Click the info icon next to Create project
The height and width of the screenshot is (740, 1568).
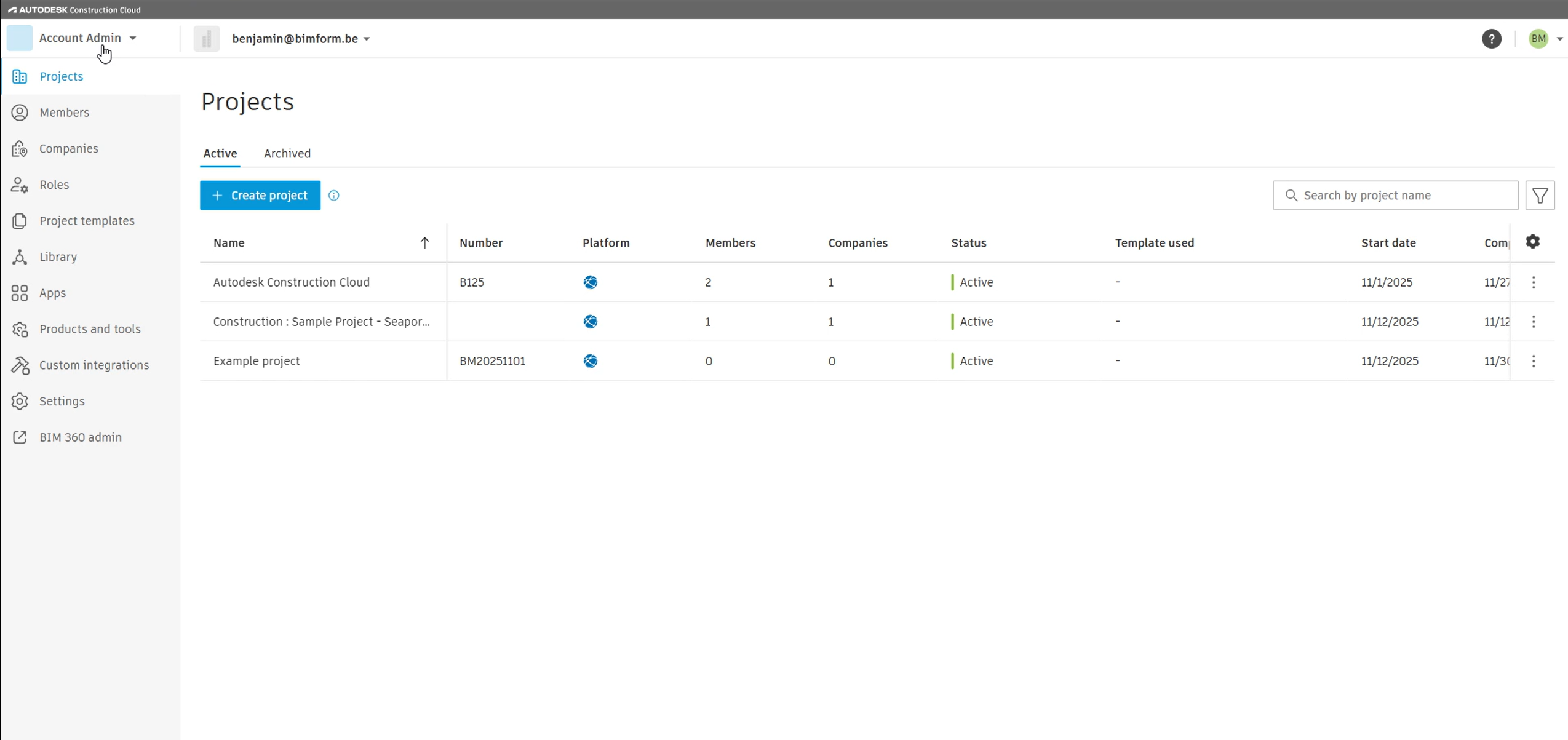click(x=333, y=196)
